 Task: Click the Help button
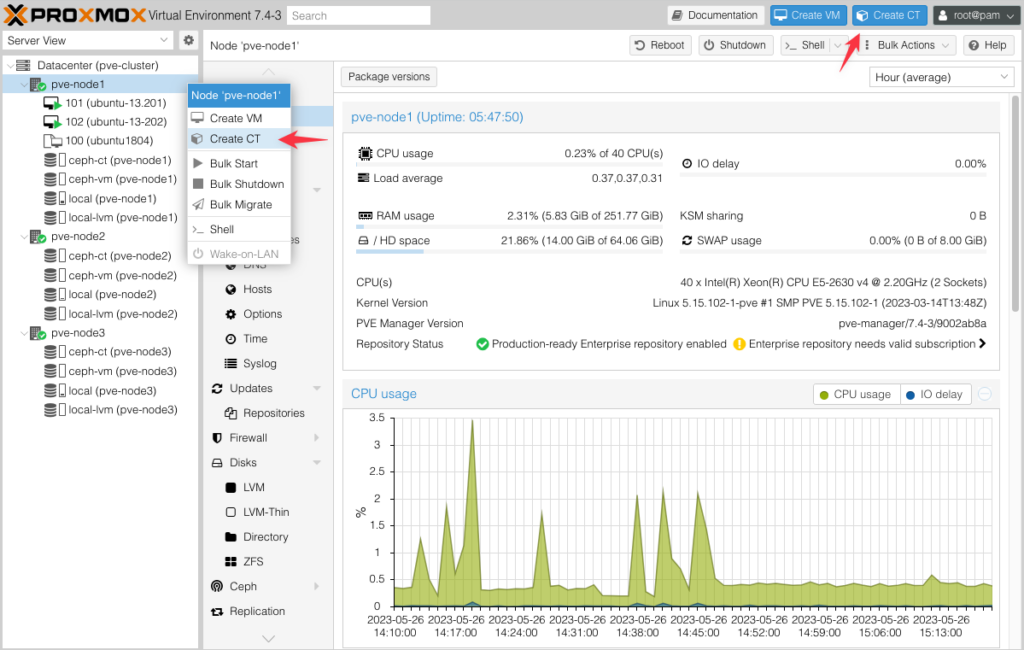tap(987, 45)
